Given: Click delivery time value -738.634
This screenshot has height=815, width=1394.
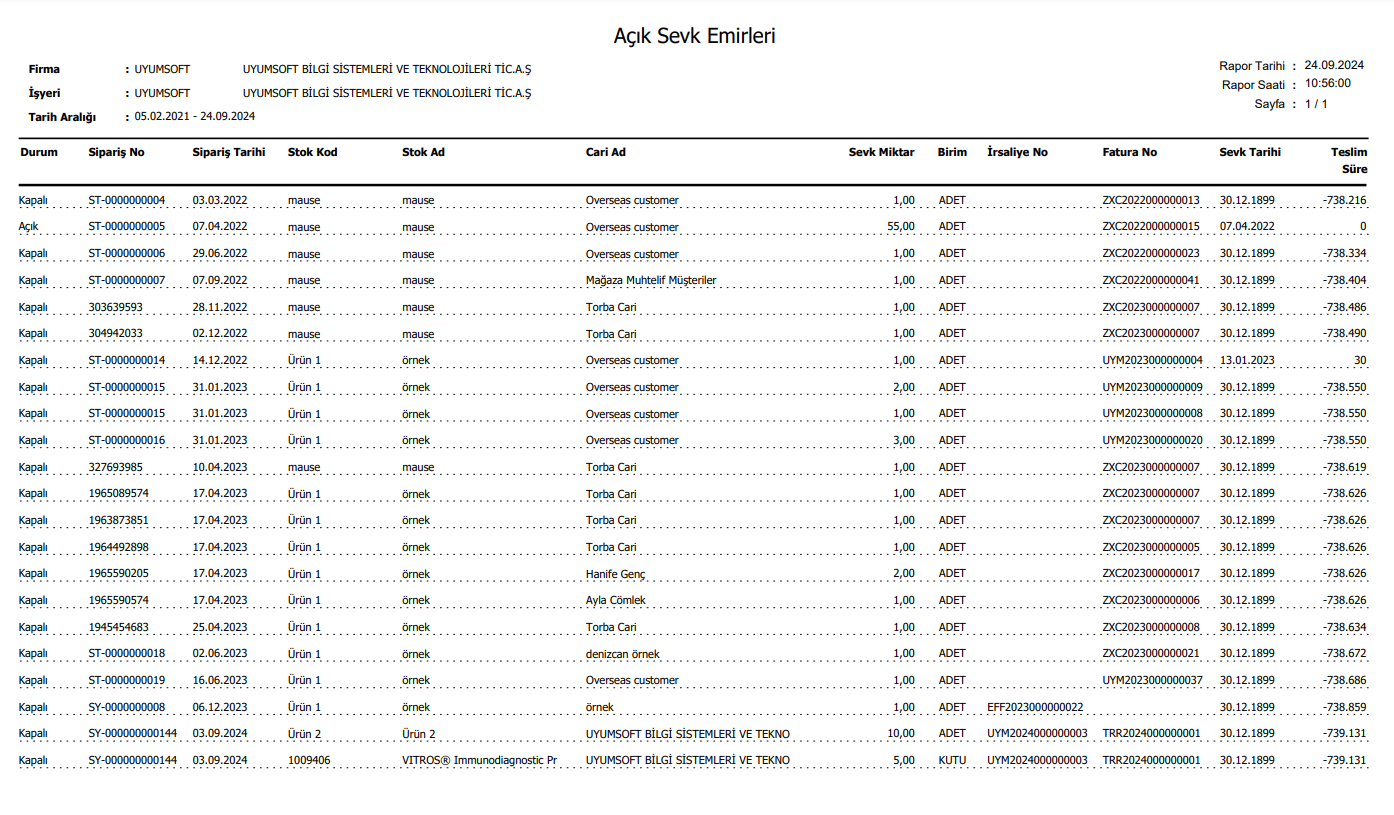Looking at the screenshot, I should (1344, 627).
